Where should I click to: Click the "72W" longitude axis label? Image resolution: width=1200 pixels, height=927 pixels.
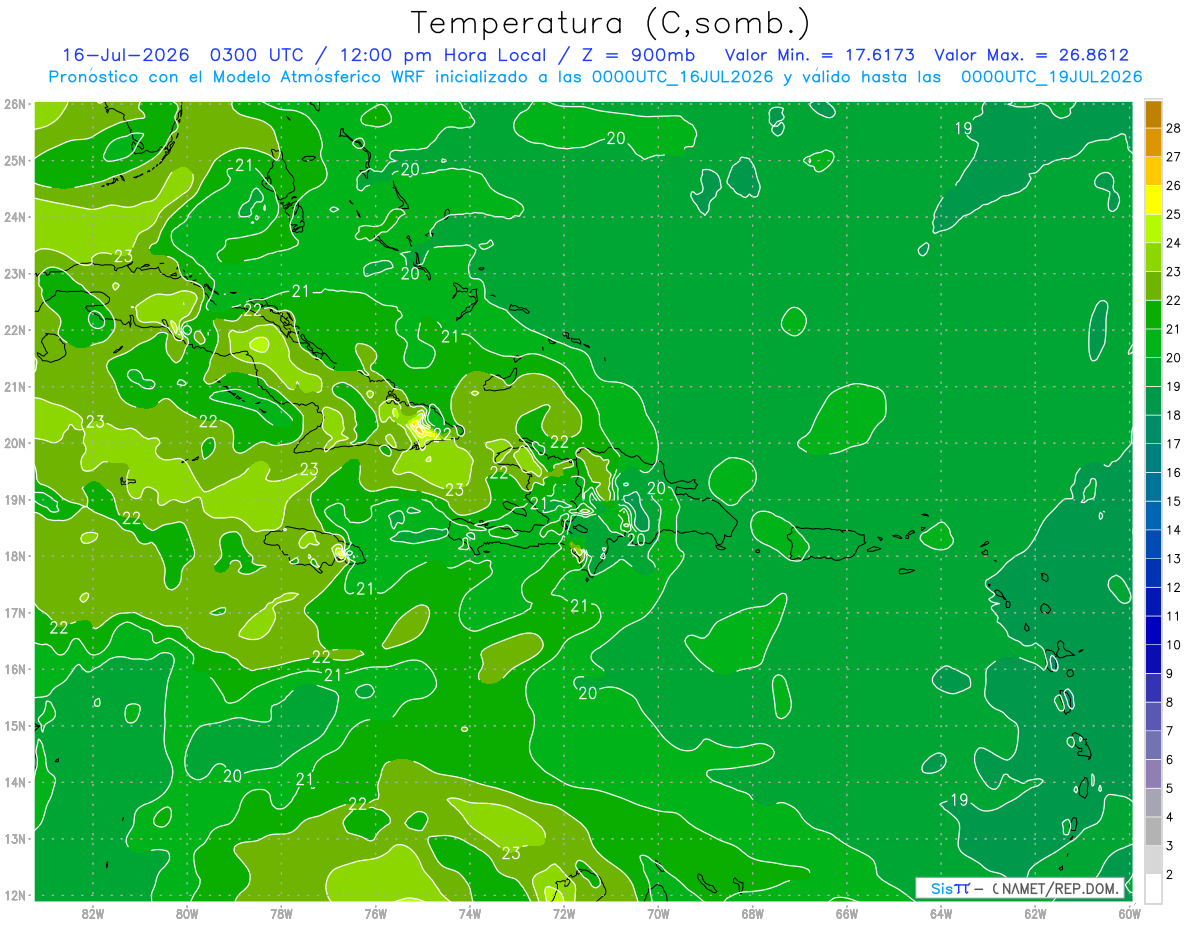click(564, 913)
